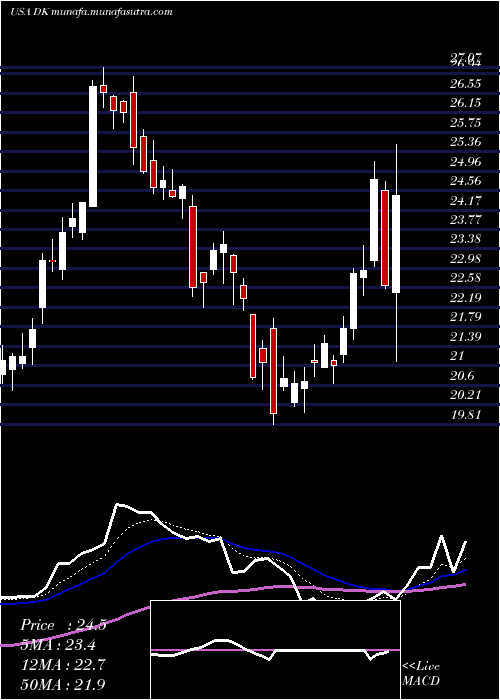Click the 20.21 axis value
Viewport: 500px width, 700px height.
(465, 395)
